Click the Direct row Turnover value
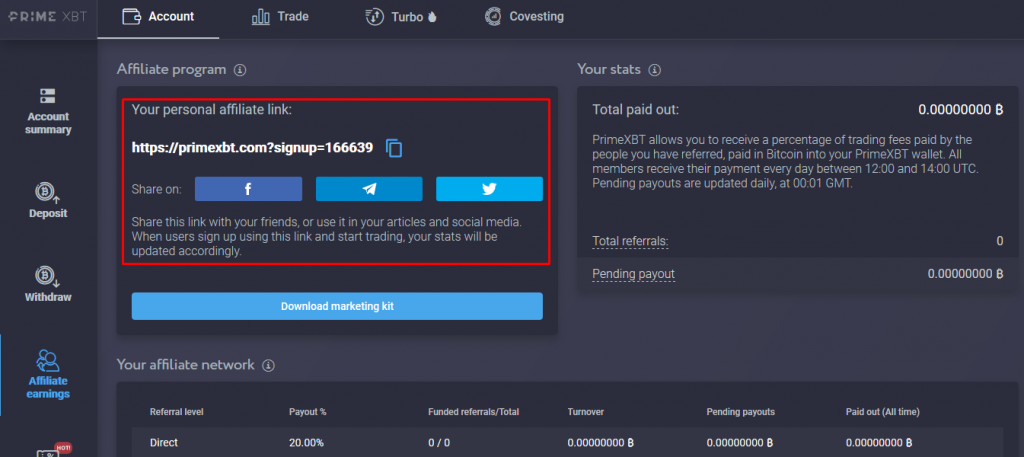This screenshot has width=1024, height=457. coord(601,443)
